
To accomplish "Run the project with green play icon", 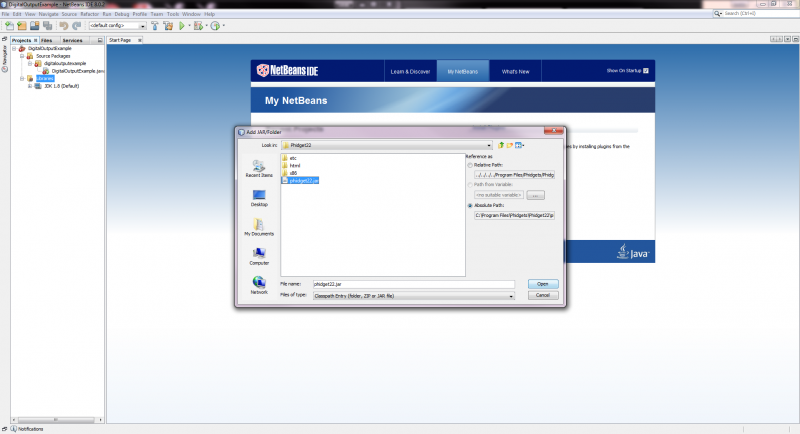I will click(x=182, y=25).
